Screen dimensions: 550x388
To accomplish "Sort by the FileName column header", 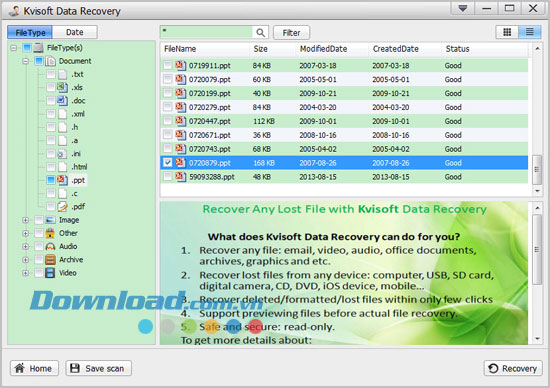I will [x=205, y=49].
